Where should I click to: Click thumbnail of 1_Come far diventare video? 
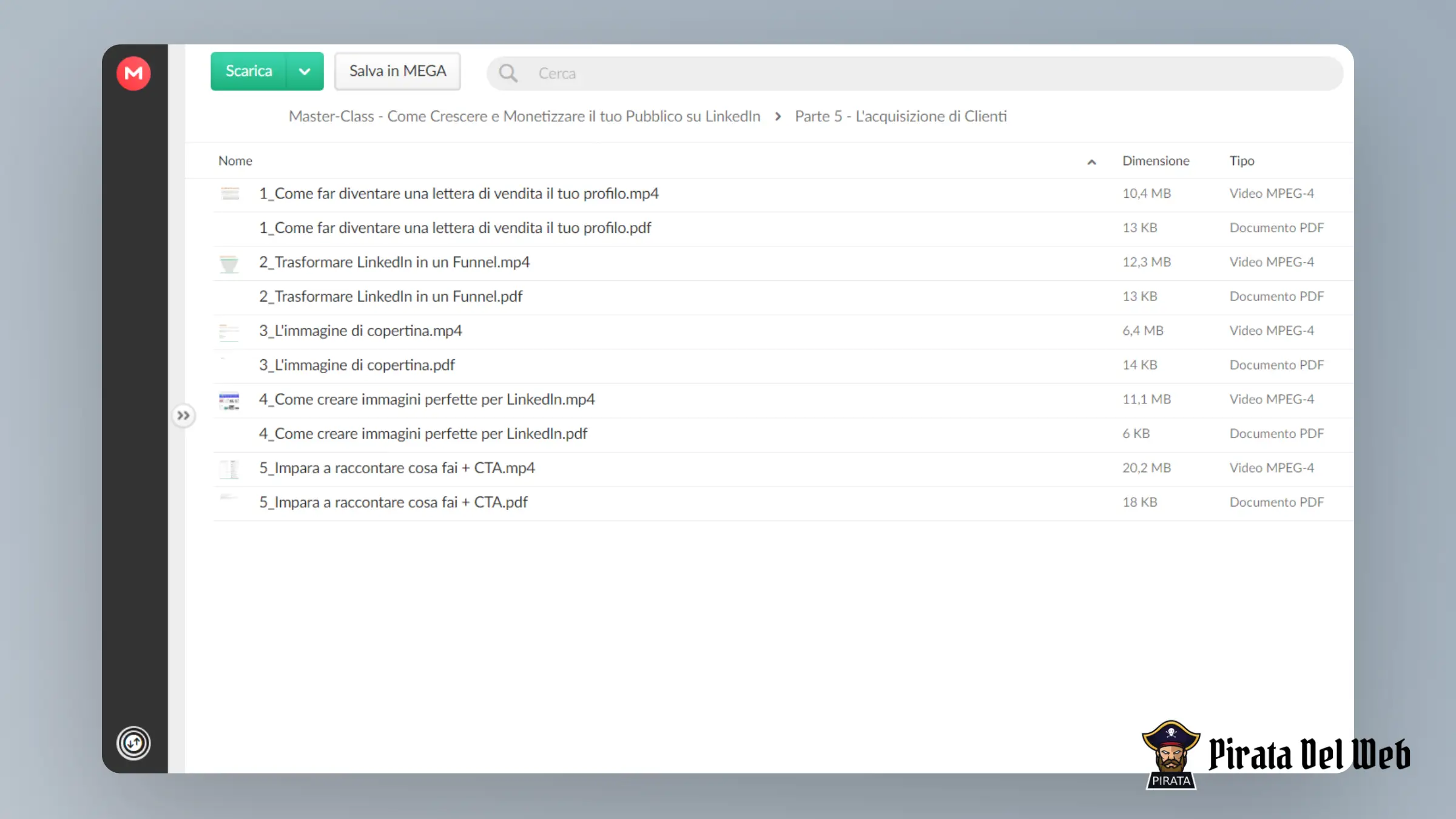tap(229, 194)
